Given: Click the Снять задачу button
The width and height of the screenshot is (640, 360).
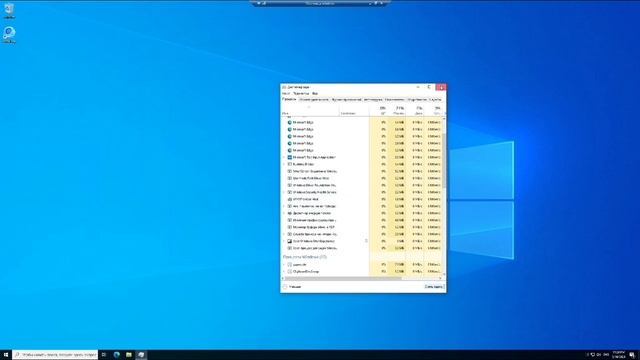Looking at the screenshot, I should [433, 287].
